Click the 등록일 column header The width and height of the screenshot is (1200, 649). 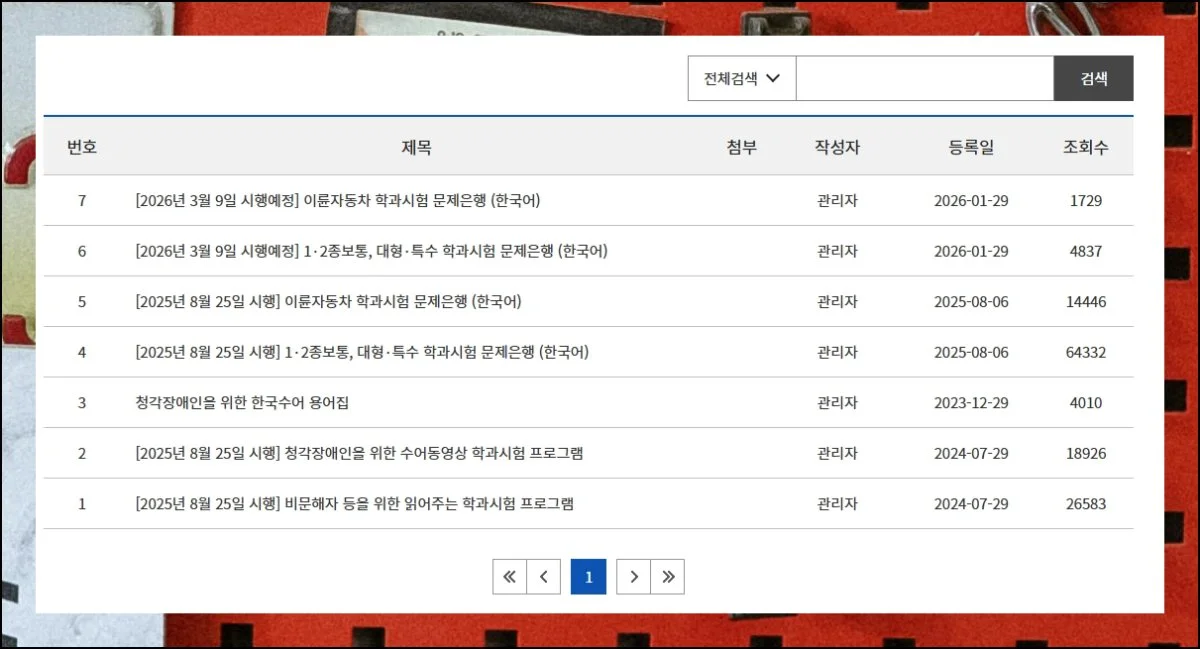[971, 147]
